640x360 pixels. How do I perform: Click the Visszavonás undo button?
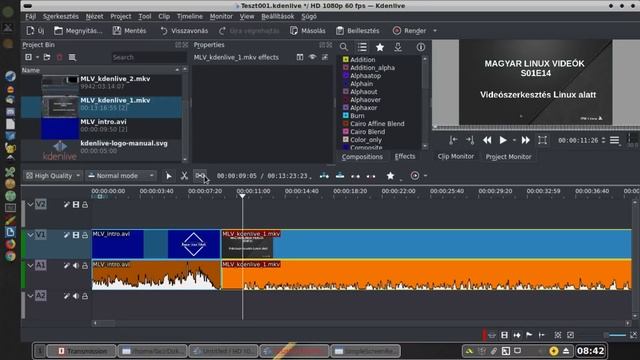coord(184,31)
